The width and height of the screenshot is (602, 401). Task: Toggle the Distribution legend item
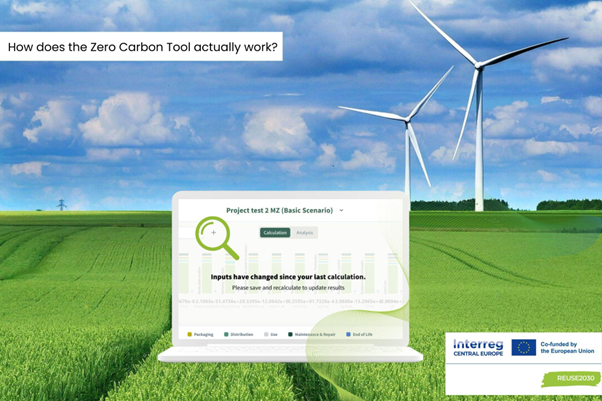tap(239, 334)
